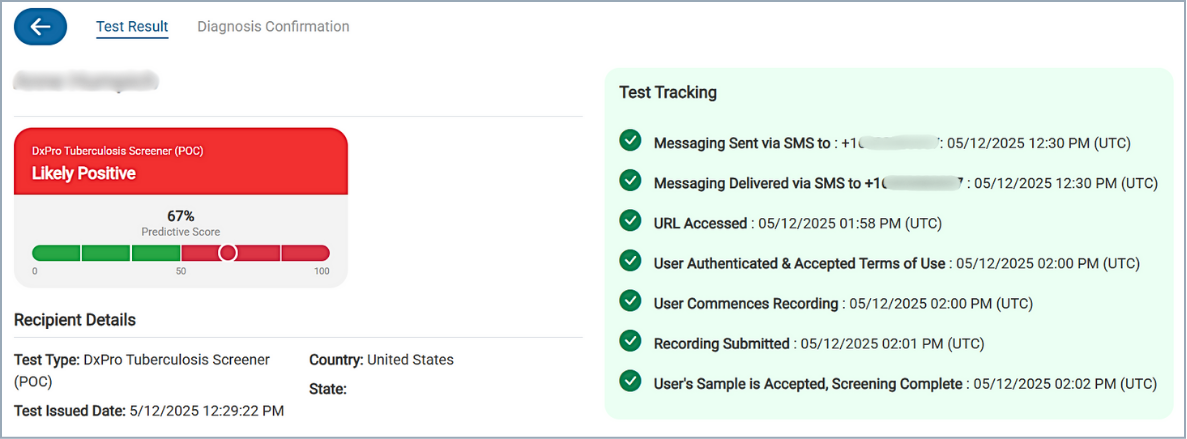1187x439 pixels.
Task: Select the Country: United States text
Action: (382, 360)
